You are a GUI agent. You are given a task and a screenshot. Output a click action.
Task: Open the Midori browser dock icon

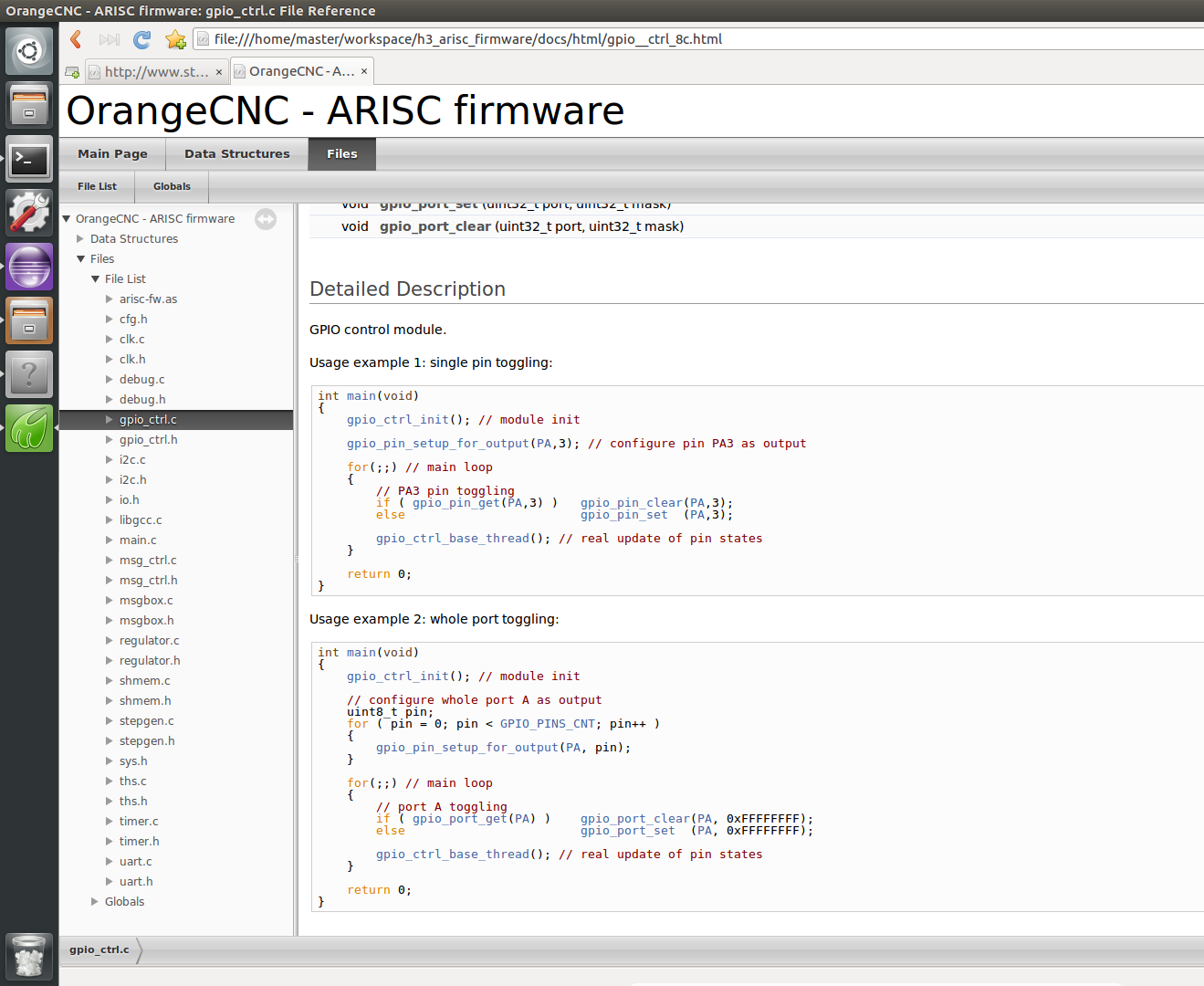29,428
